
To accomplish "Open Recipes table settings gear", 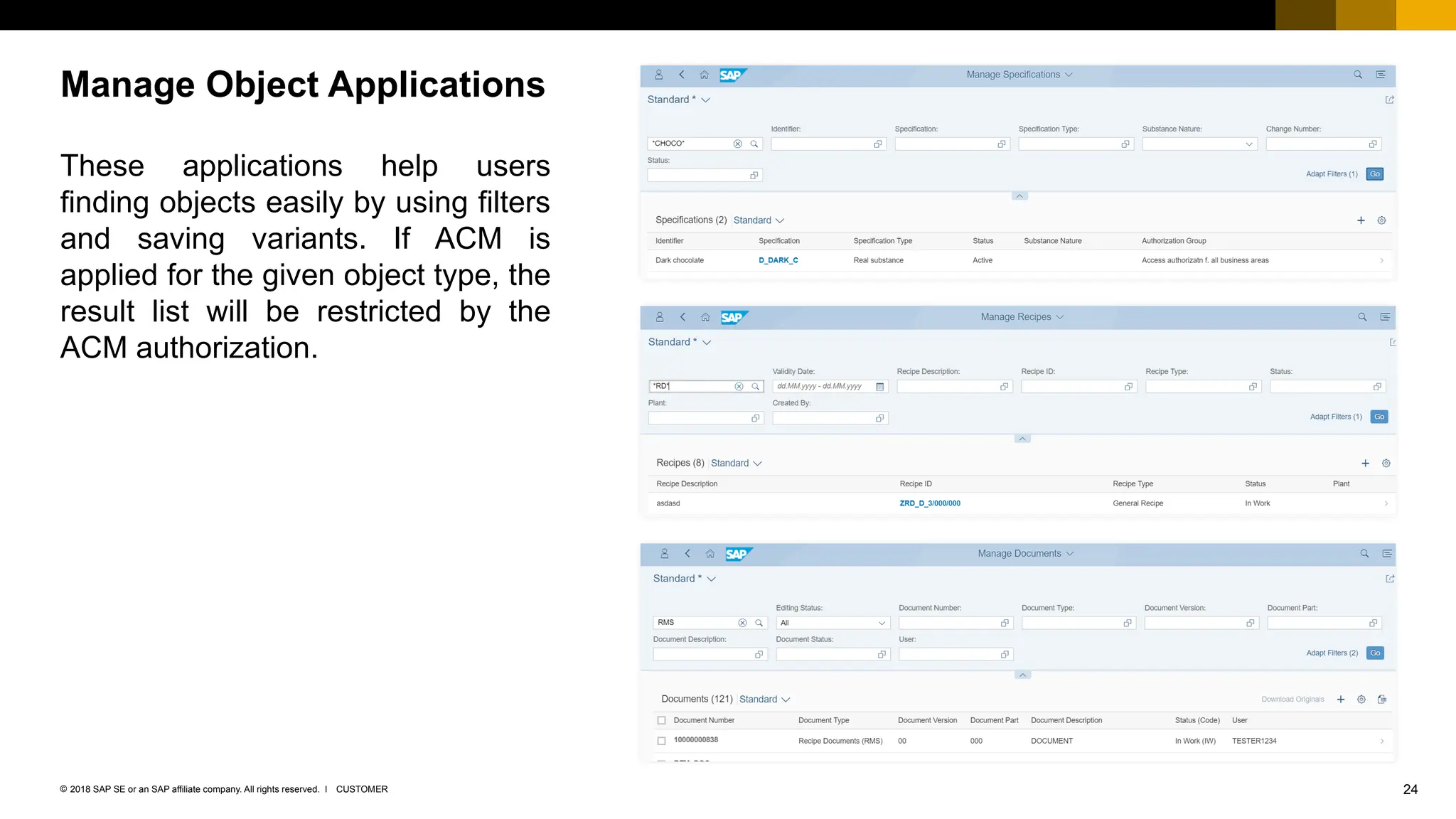I will [x=1386, y=464].
